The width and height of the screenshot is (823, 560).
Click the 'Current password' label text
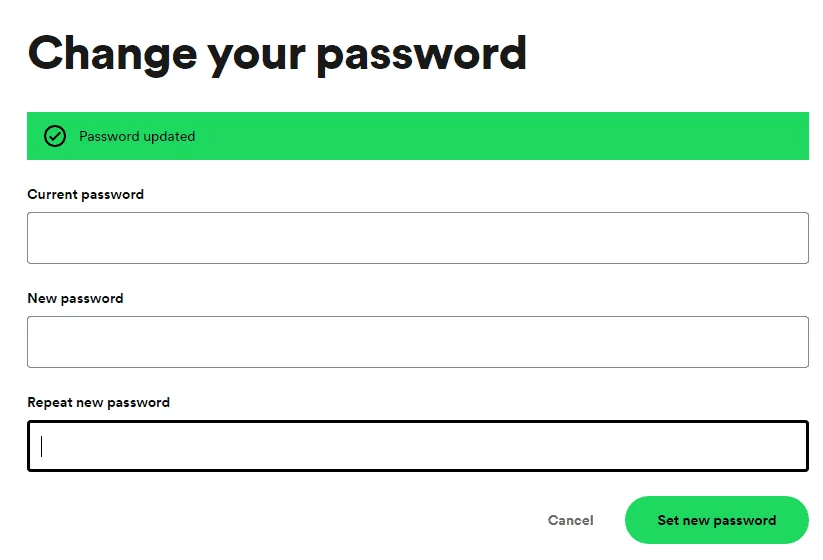coord(86,194)
